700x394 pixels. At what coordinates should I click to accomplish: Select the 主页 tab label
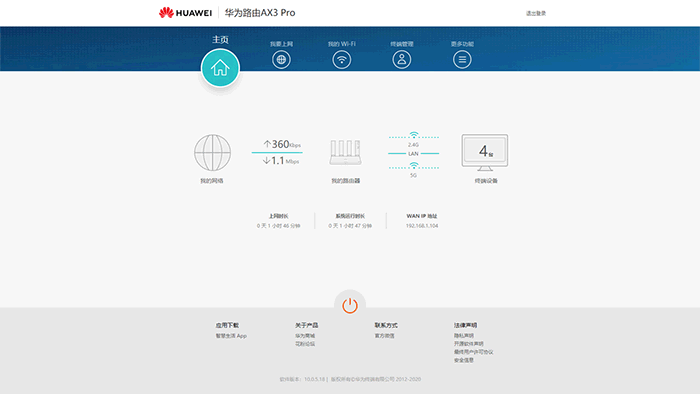220,40
